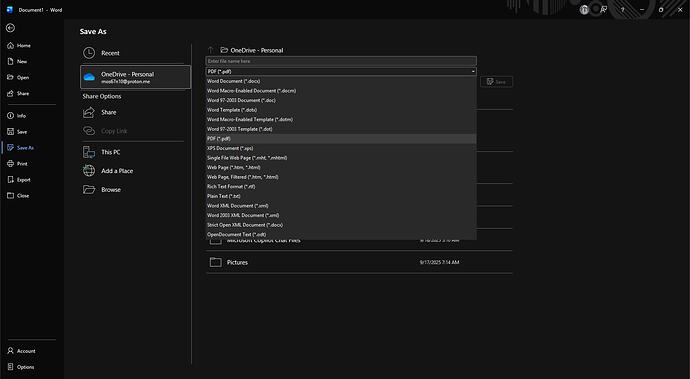Viewport: 690px width, 379px height.
Task: Select Single File Web Page format
Action: pos(341,158)
